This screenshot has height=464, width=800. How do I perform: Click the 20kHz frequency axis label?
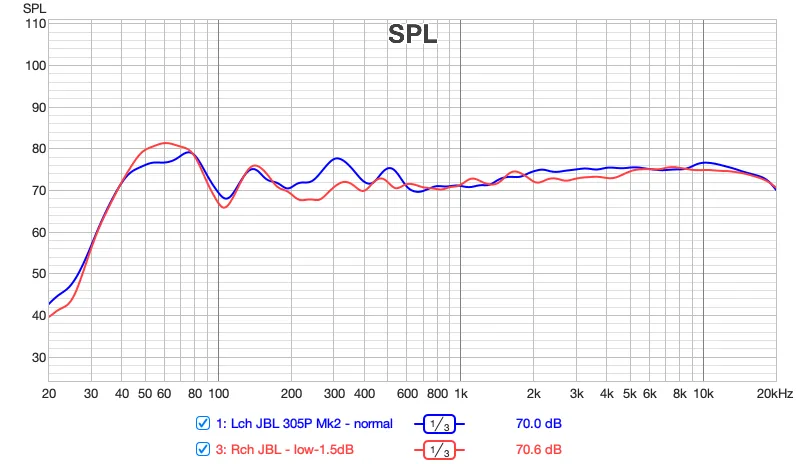pos(774,394)
